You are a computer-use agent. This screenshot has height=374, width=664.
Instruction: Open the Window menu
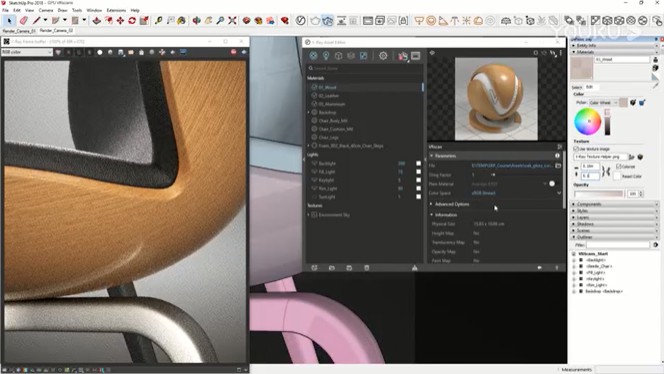(x=94, y=10)
